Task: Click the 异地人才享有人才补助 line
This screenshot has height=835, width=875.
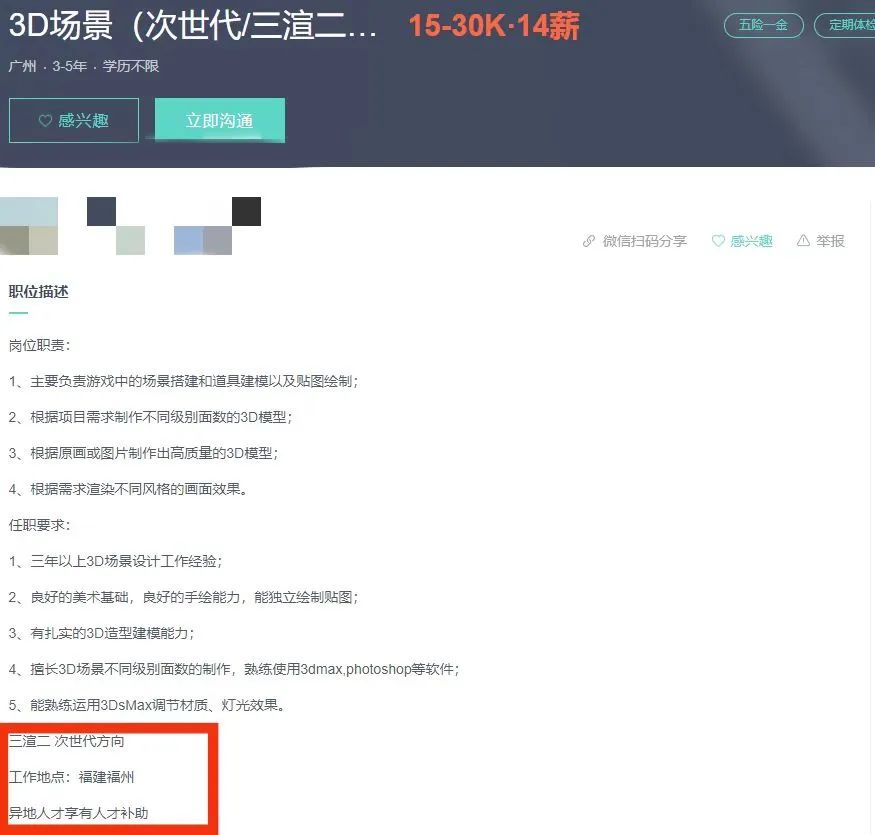Action: [x=78, y=813]
